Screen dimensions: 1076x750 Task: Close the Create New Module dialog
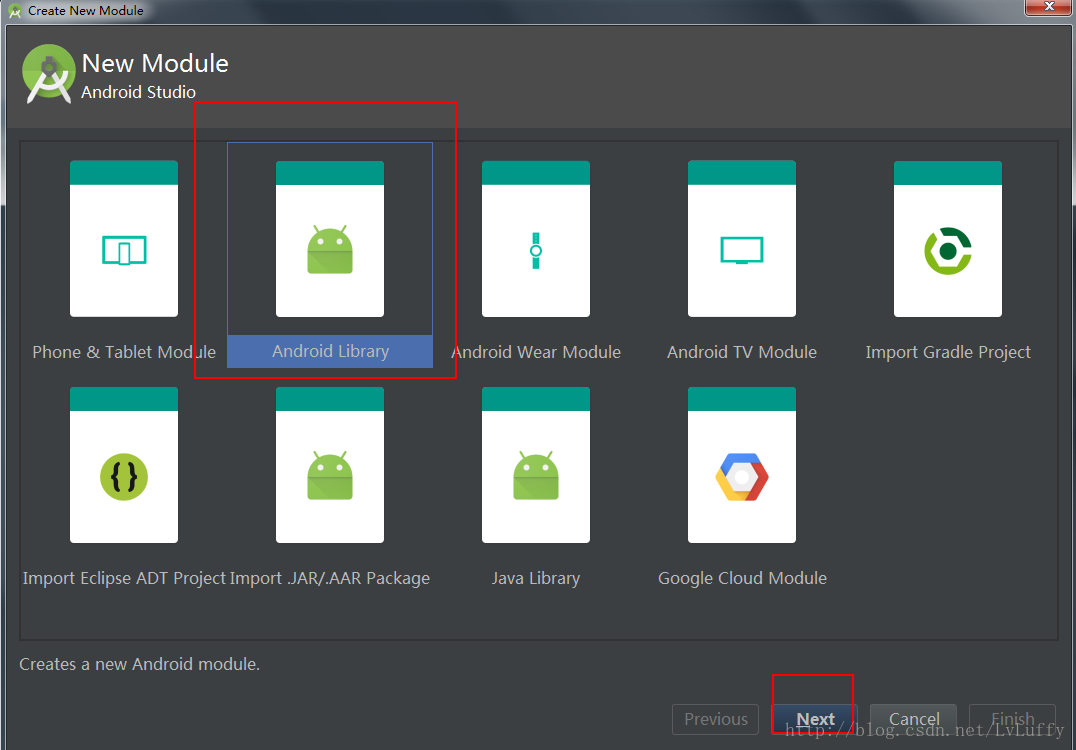click(1049, 7)
